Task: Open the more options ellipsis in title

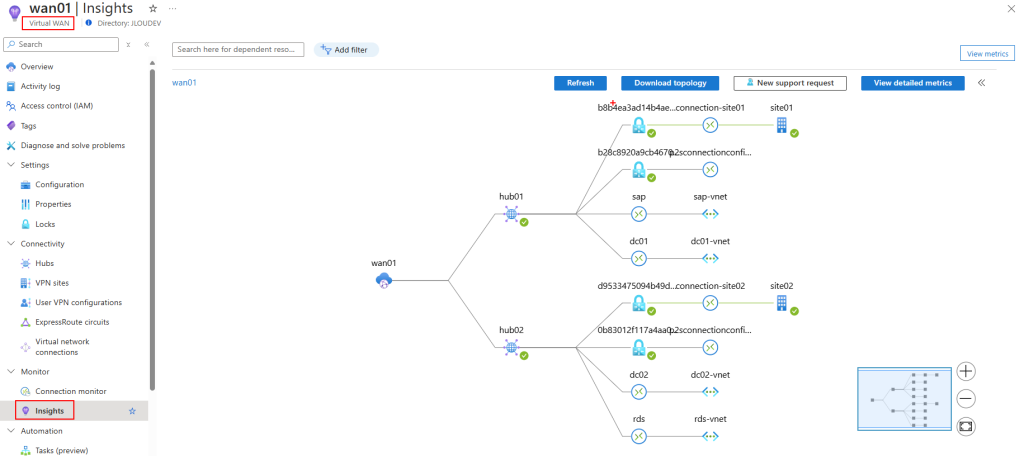Action: [172, 8]
